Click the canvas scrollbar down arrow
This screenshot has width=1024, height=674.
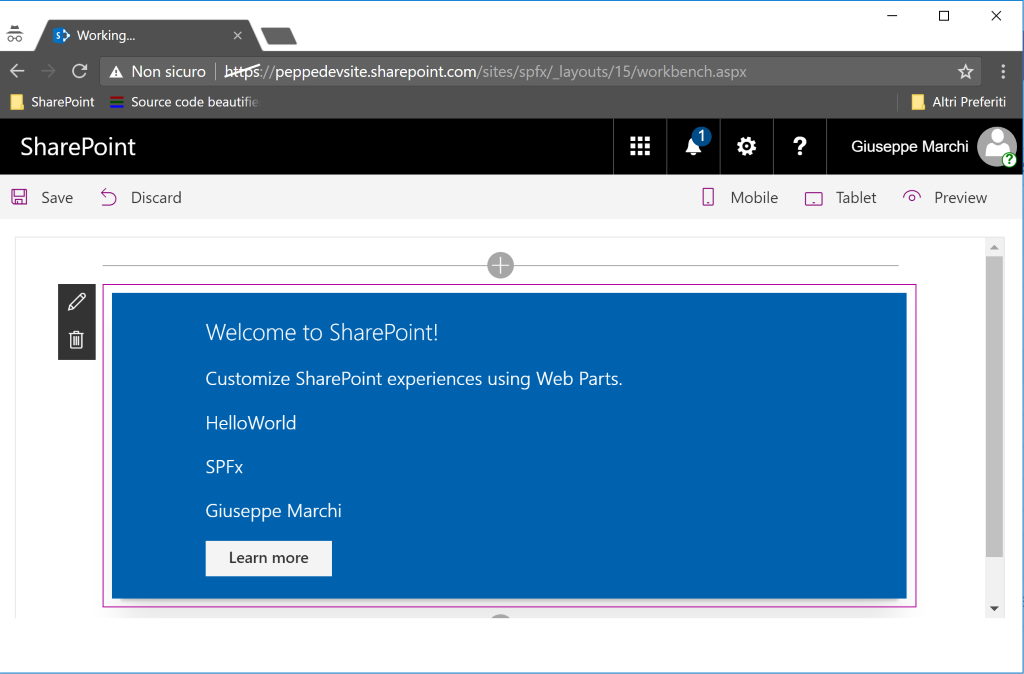(x=994, y=608)
